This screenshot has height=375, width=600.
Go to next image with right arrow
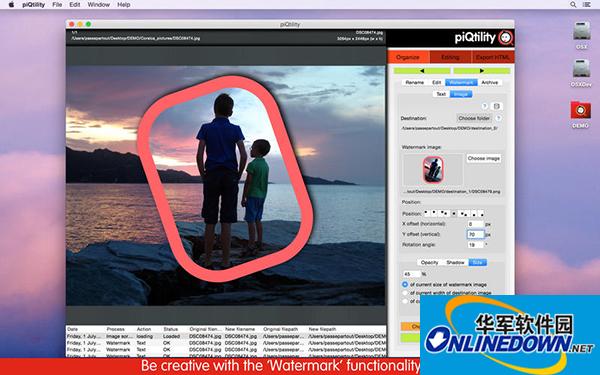coord(482,71)
